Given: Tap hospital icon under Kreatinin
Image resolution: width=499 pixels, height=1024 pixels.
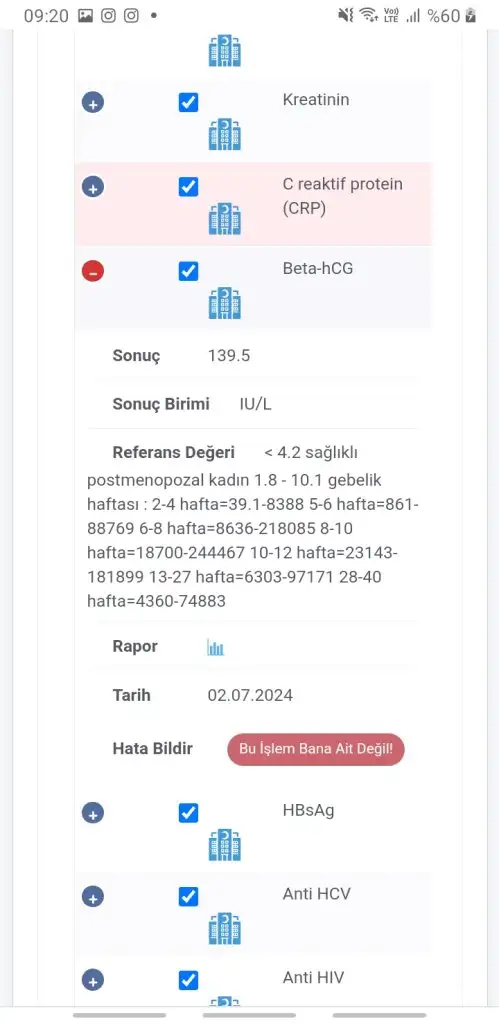Looking at the screenshot, I should click(x=225, y=134).
